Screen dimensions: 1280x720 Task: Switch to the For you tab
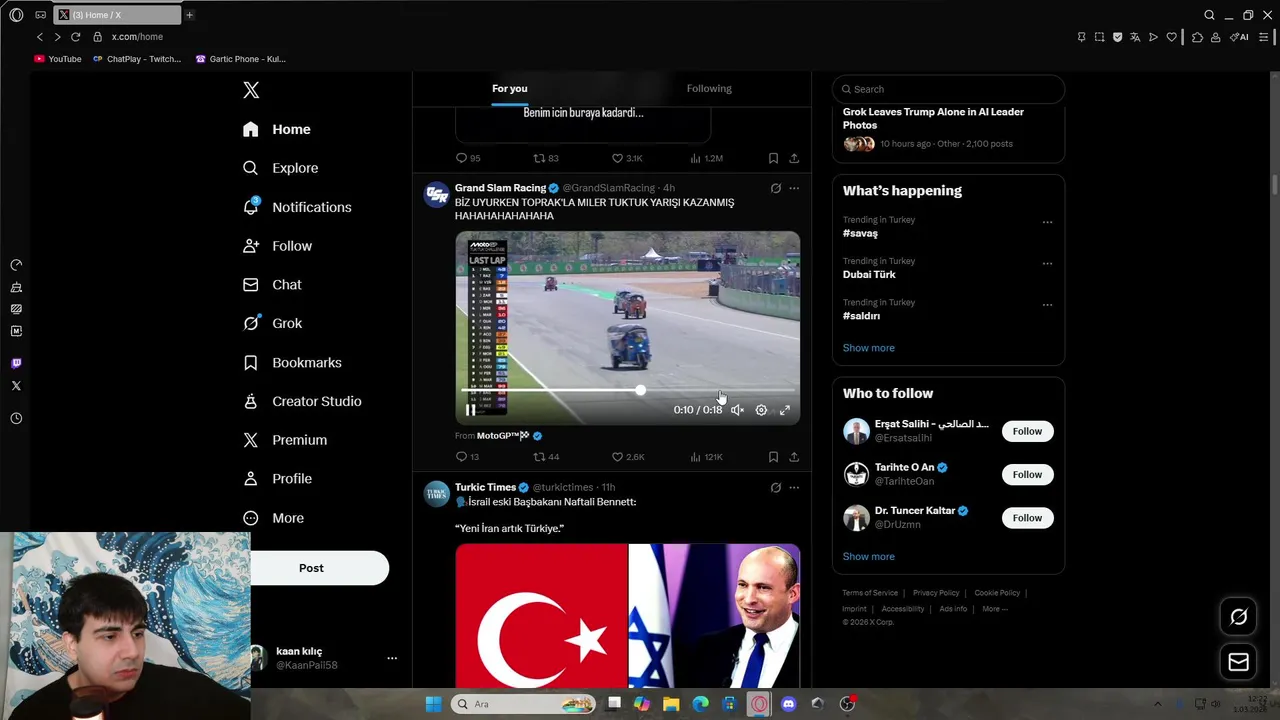pyautogui.click(x=510, y=89)
